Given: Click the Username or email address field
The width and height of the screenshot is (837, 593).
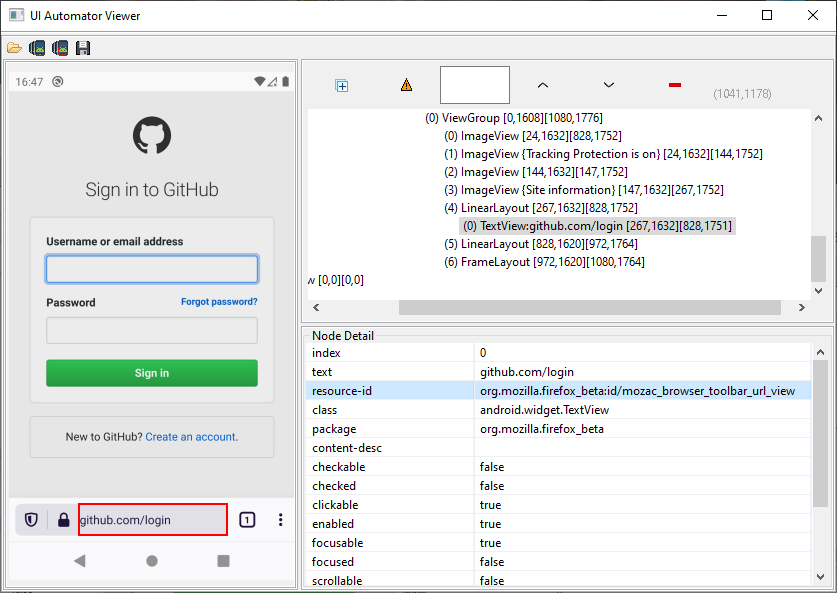Looking at the screenshot, I should tap(152, 269).
